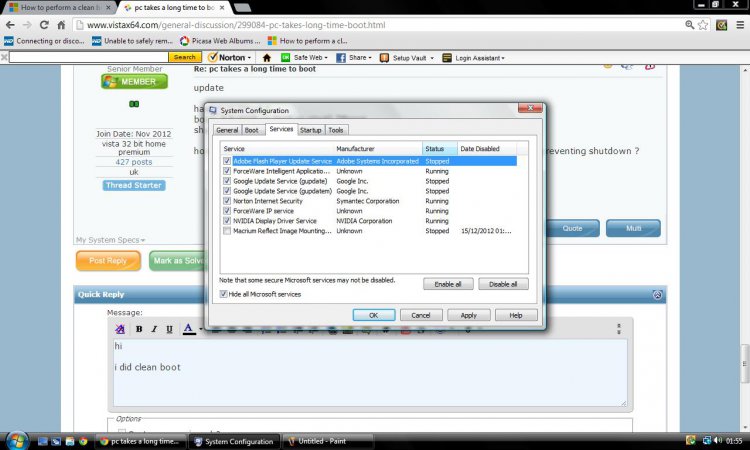Click the Norton toolbar Search button
750x450 pixels.
(184, 57)
